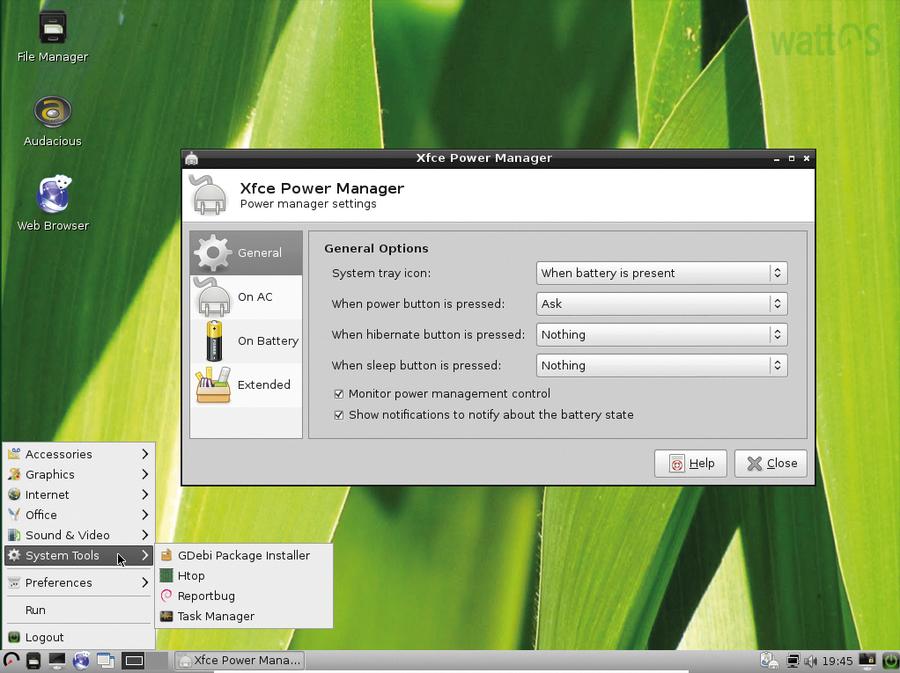Expand the Sound & Video menu category
900x673 pixels.
(x=79, y=535)
